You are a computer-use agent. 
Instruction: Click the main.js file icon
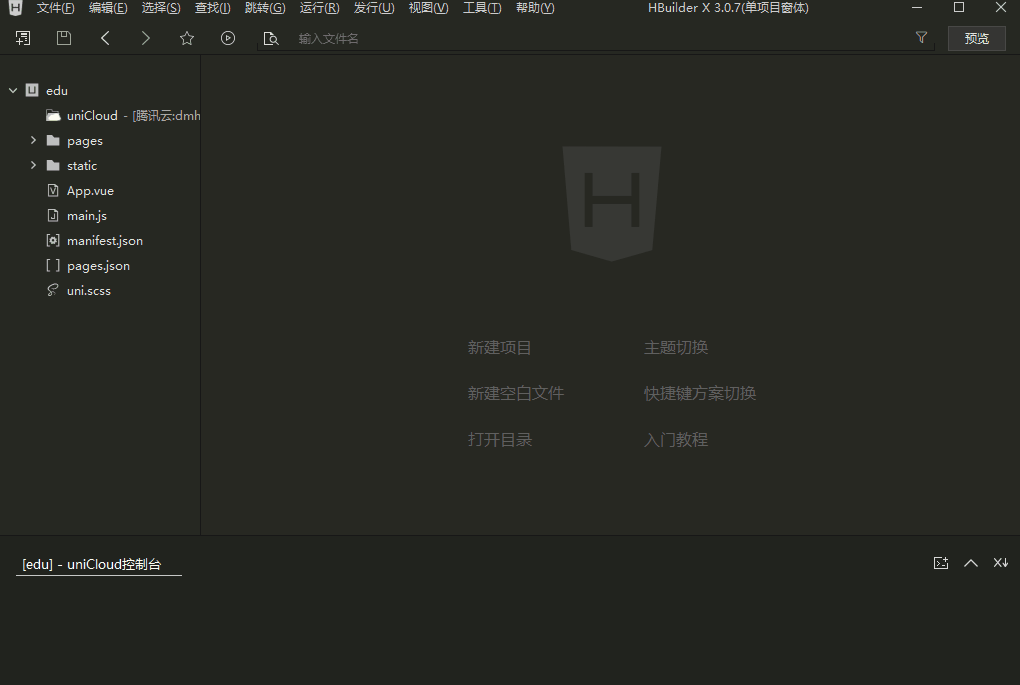53,215
